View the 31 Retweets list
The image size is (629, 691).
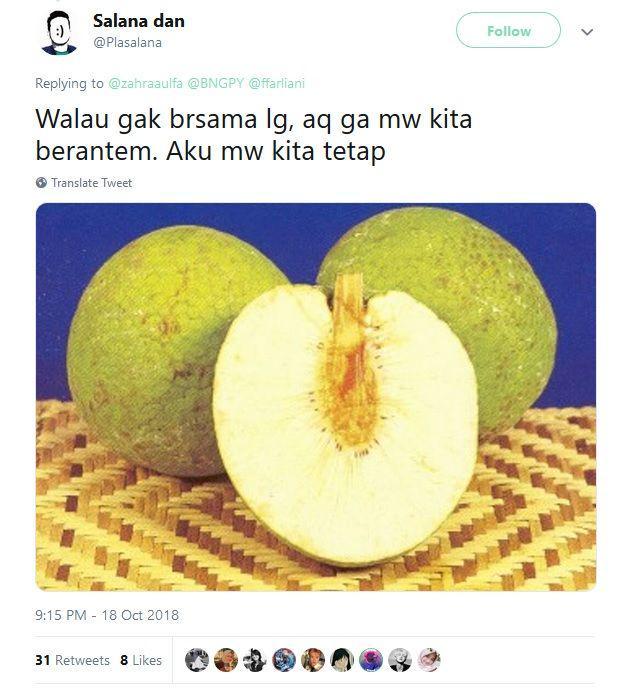point(72,660)
